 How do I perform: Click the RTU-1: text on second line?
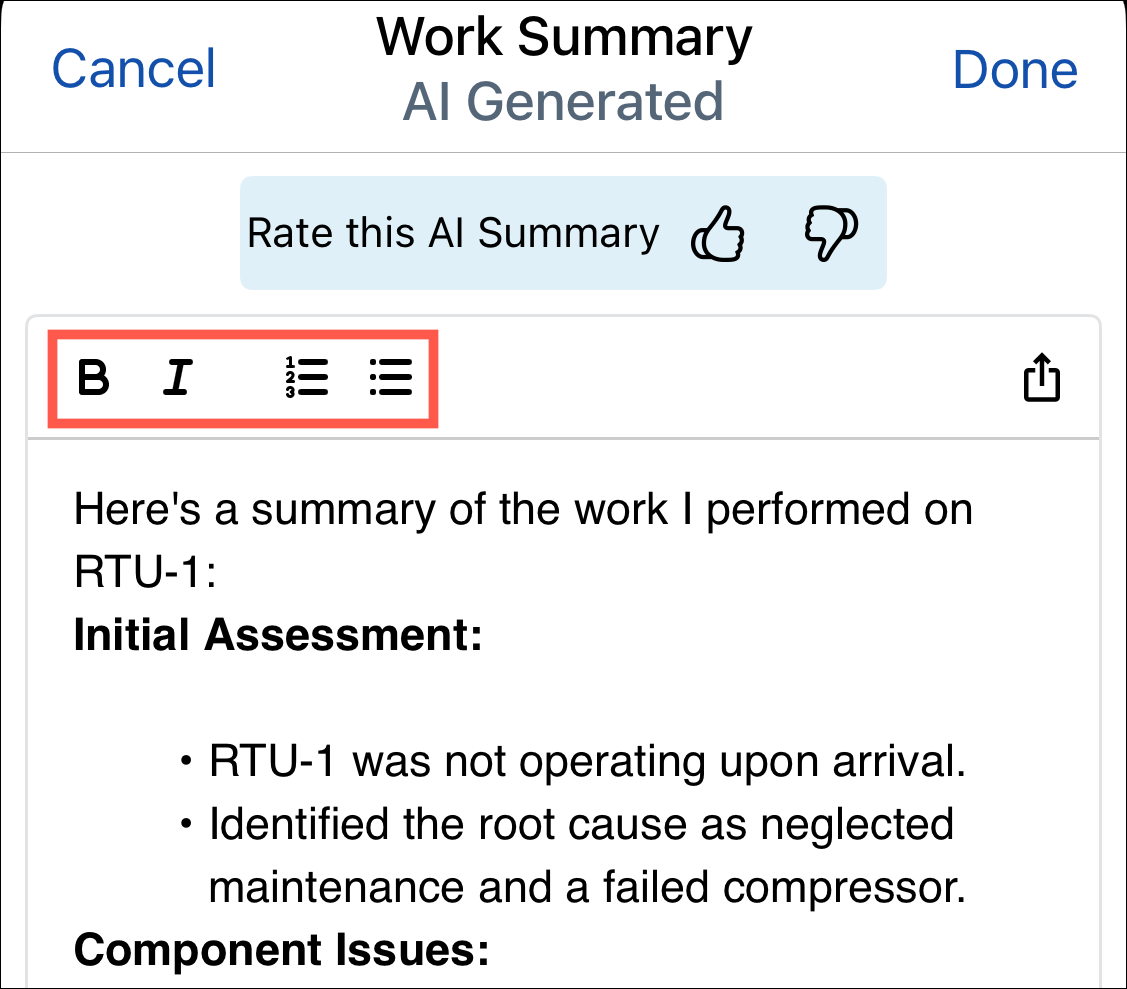pyautogui.click(x=145, y=572)
